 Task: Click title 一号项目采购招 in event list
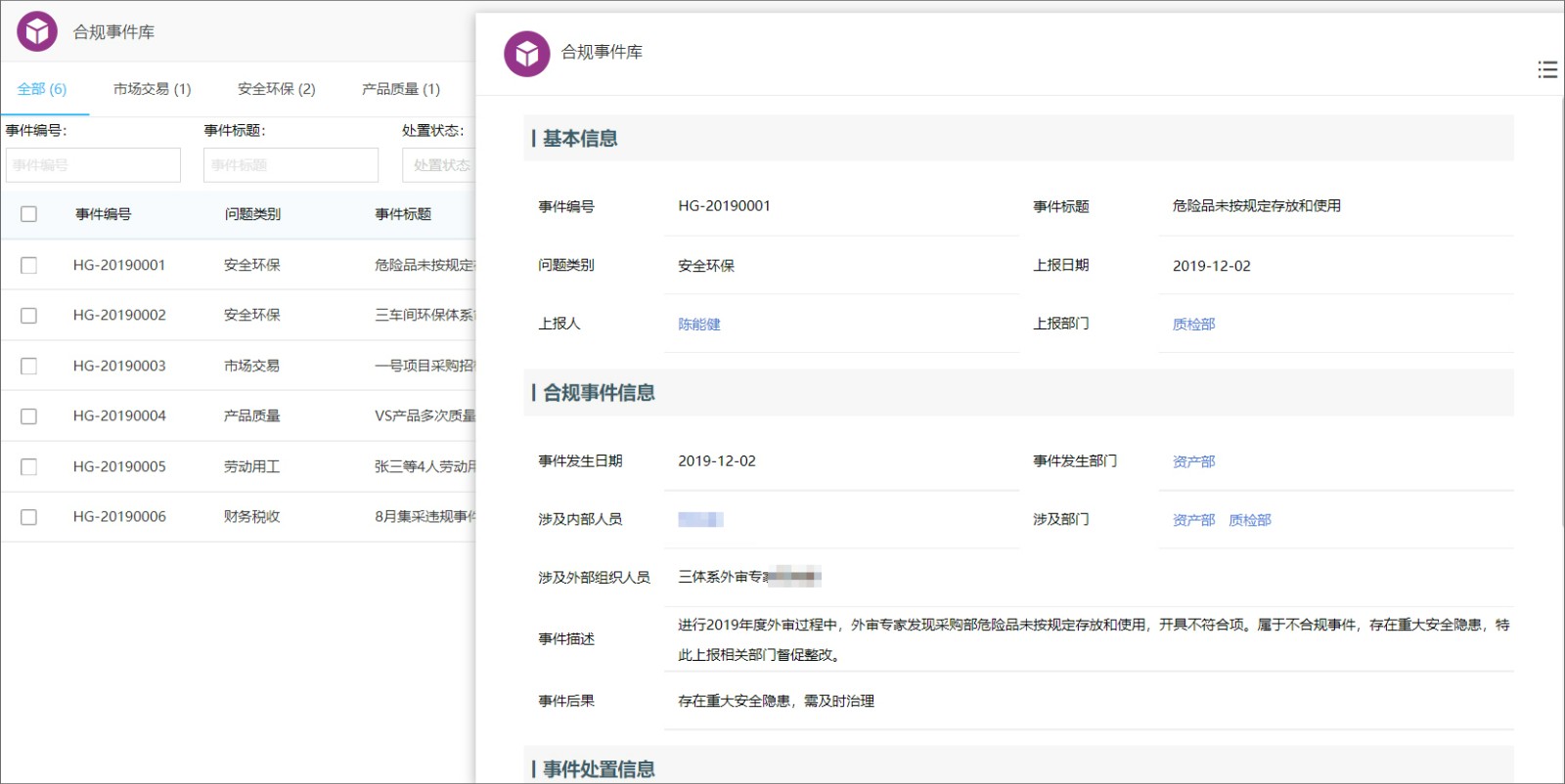[425, 366]
